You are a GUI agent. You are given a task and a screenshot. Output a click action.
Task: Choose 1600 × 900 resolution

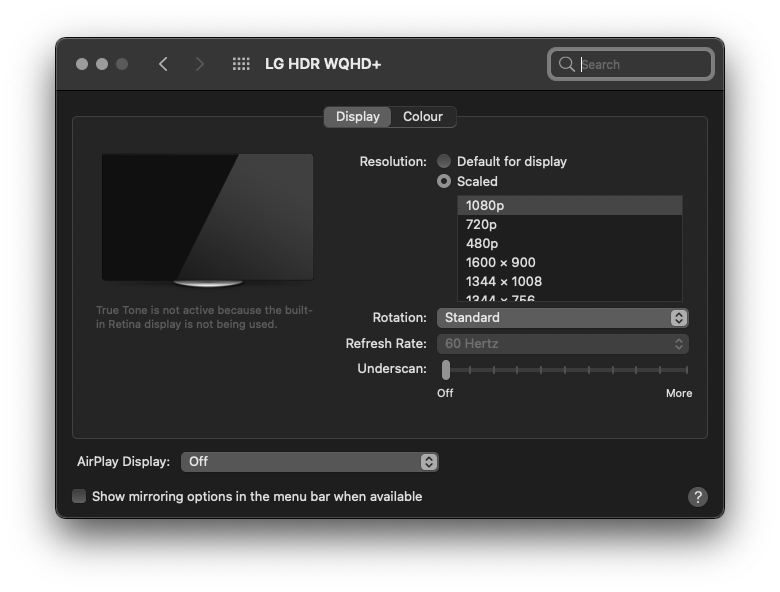pos(570,262)
